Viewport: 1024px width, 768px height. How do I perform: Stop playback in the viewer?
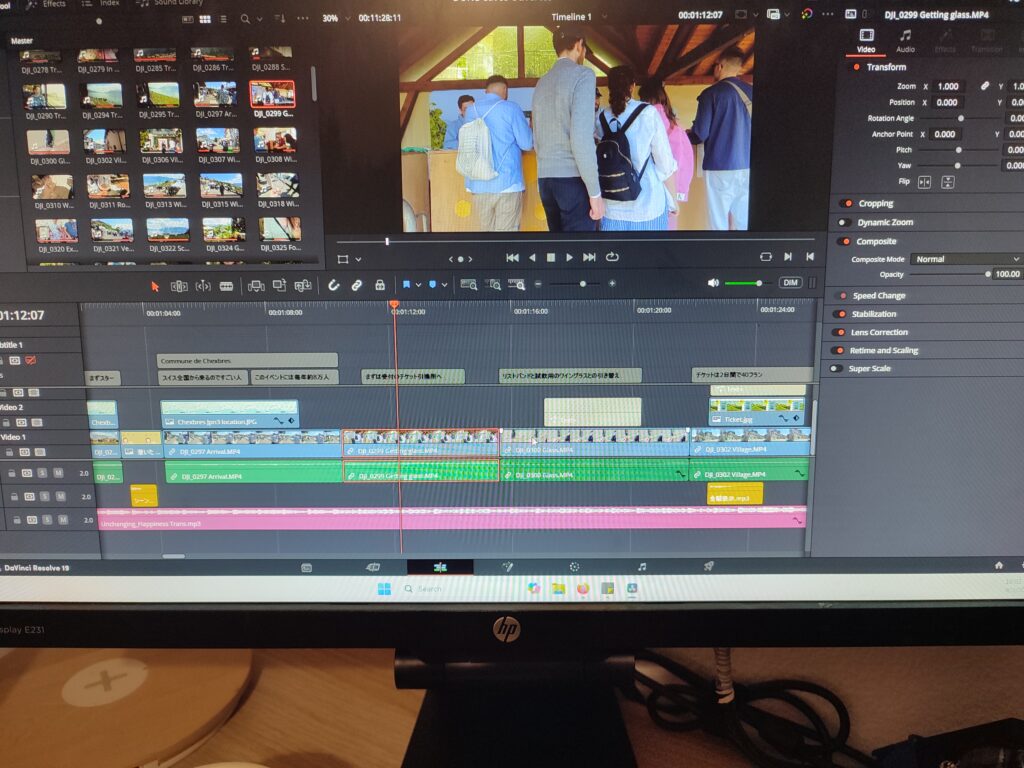point(551,257)
